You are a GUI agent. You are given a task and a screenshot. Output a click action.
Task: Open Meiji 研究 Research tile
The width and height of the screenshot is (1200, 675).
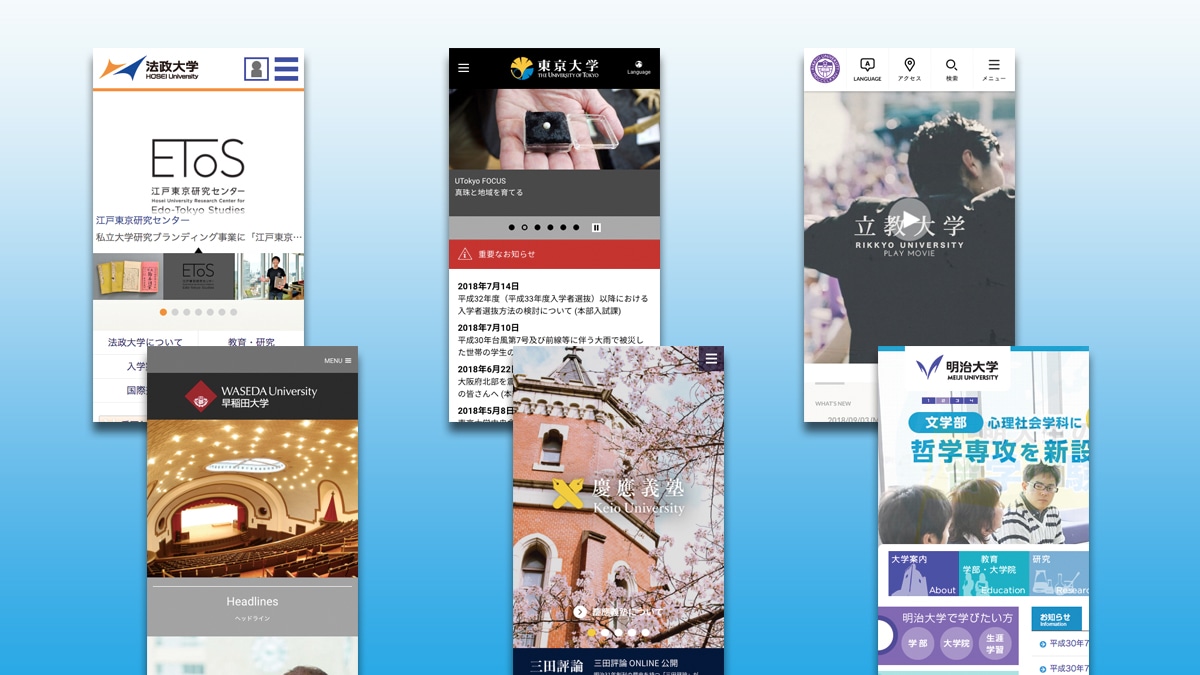(x=1059, y=573)
